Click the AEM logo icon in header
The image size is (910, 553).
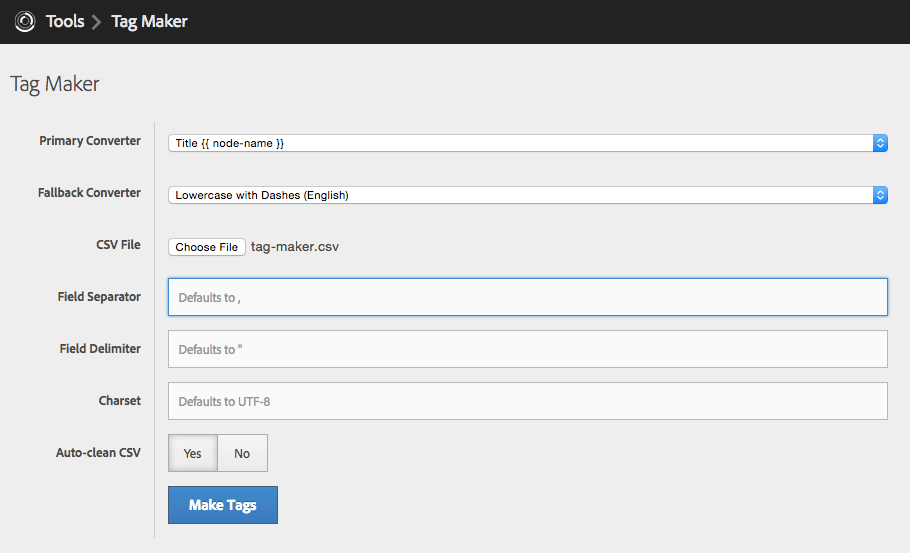25,21
